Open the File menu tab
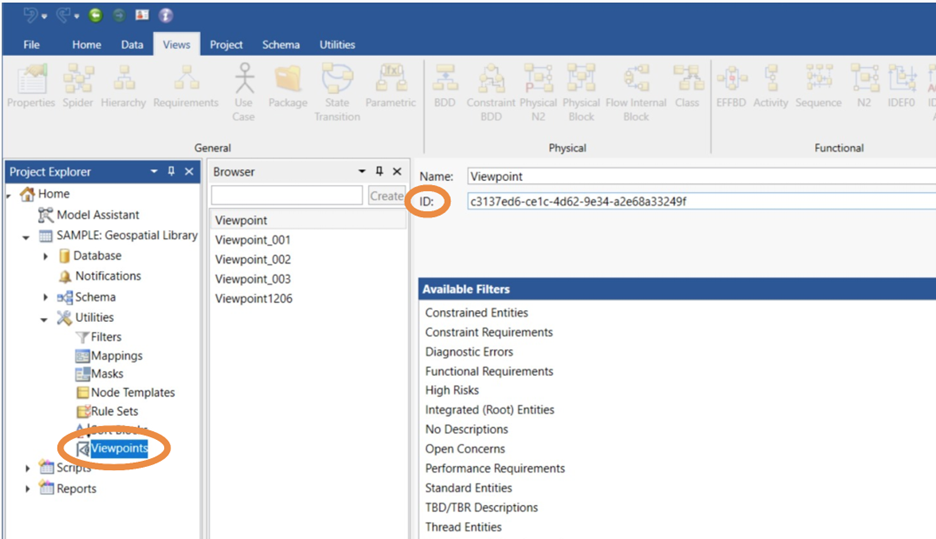Screen dimensions: 936x539 [32, 45]
